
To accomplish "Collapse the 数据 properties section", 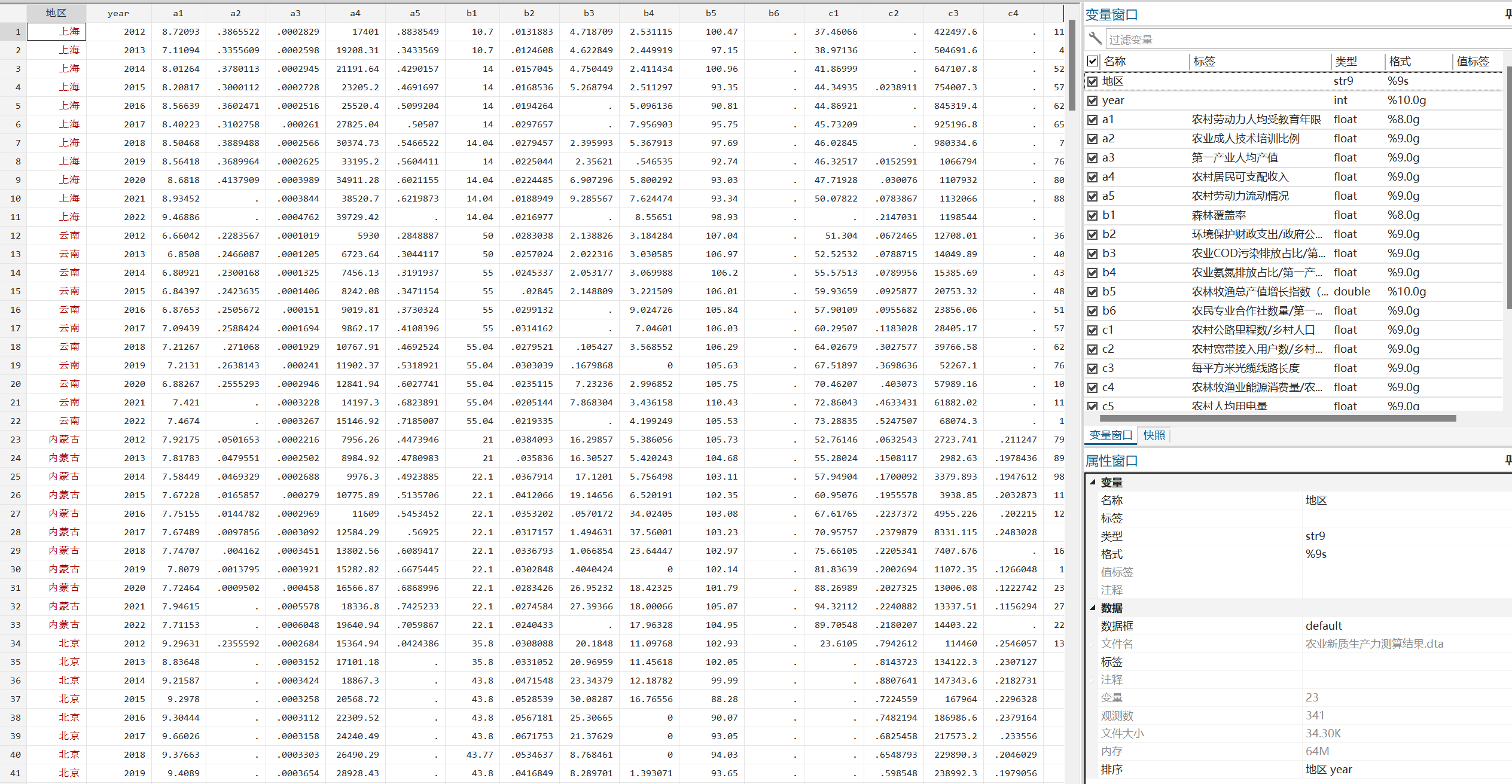I will pos(1093,608).
